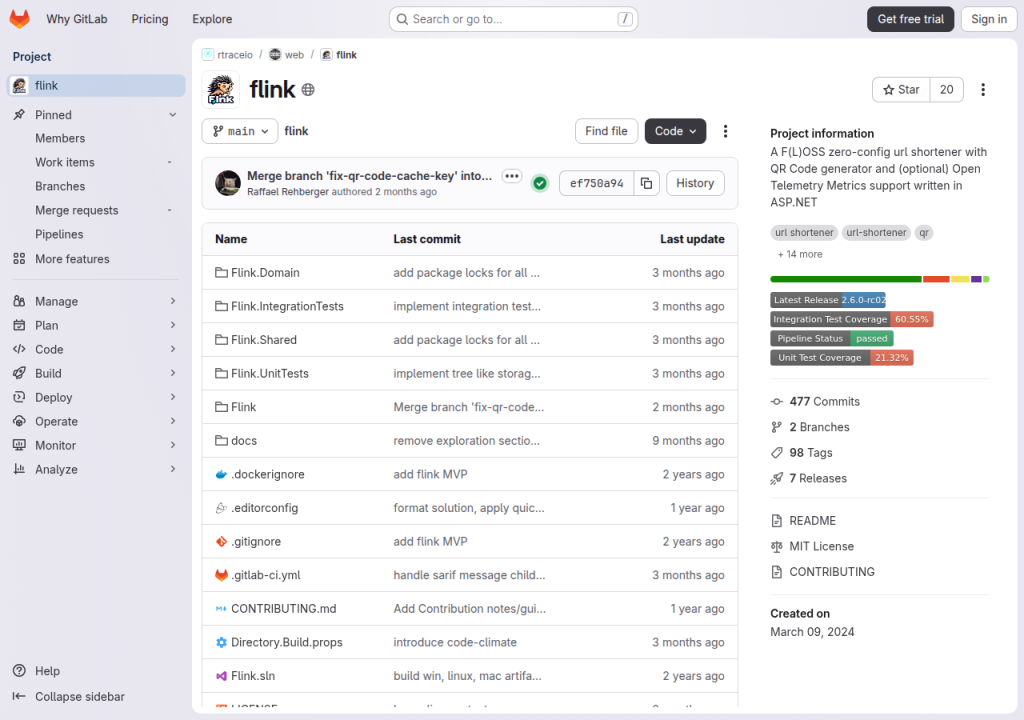Viewport: 1024px width, 720px height.
Task: Click the url-shortener topic tag
Action: (x=876, y=233)
